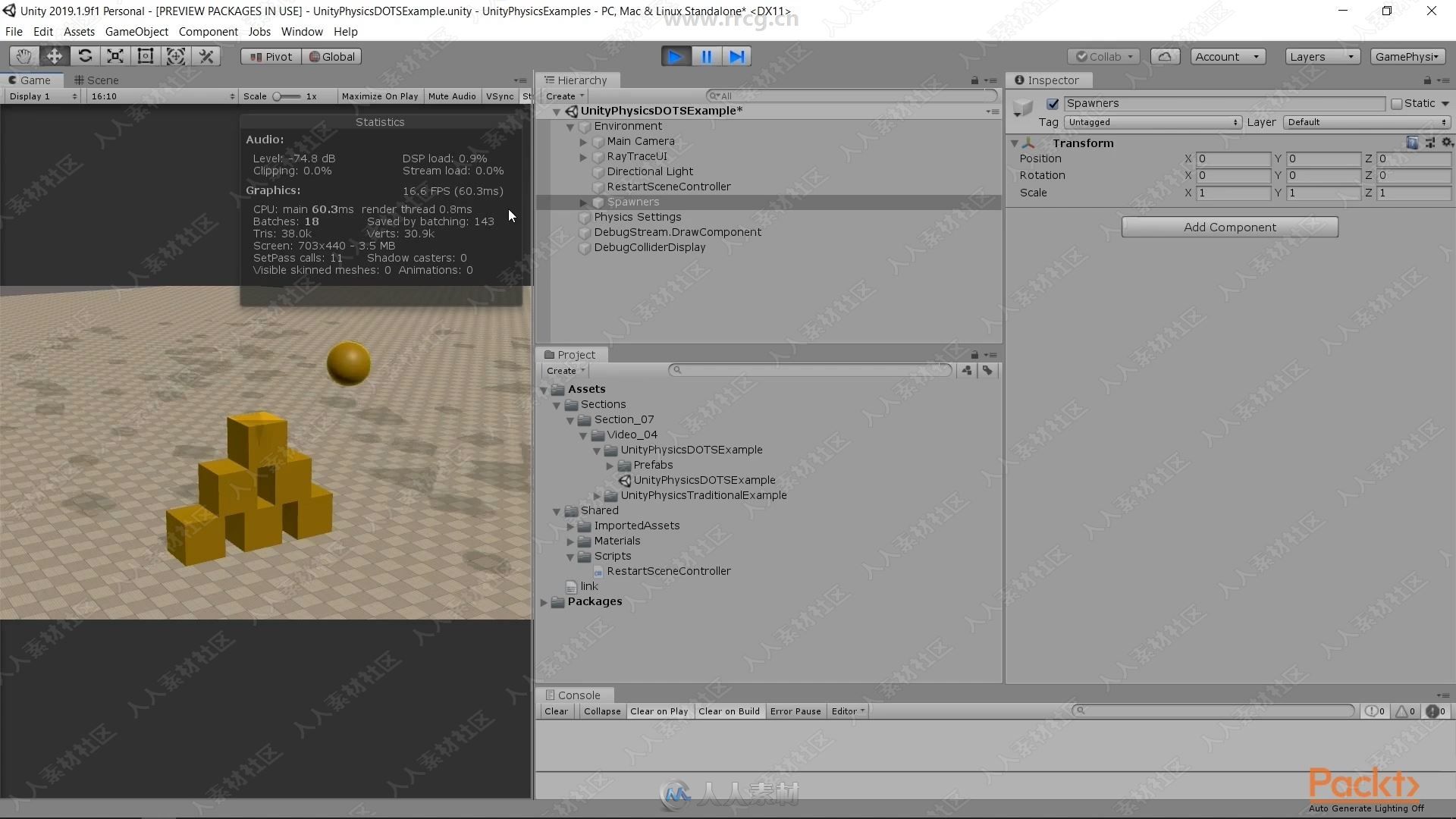
Task: Click the Add Component button
Action: tap(1229, 226)
